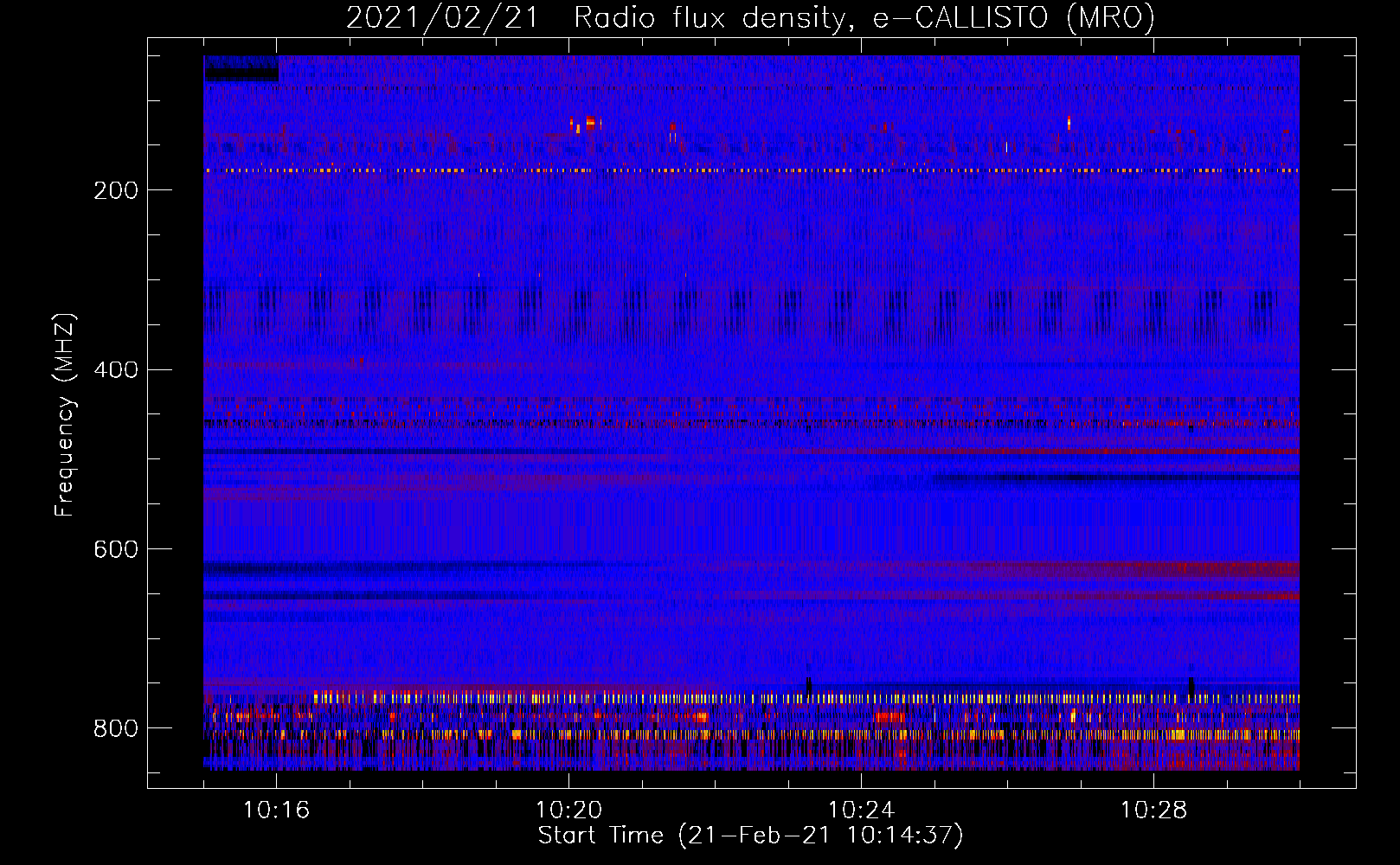The width and height of the screenshot is (1400, 865).
Task: Click the 10:28 time tick label
Action: [1153, 811]
